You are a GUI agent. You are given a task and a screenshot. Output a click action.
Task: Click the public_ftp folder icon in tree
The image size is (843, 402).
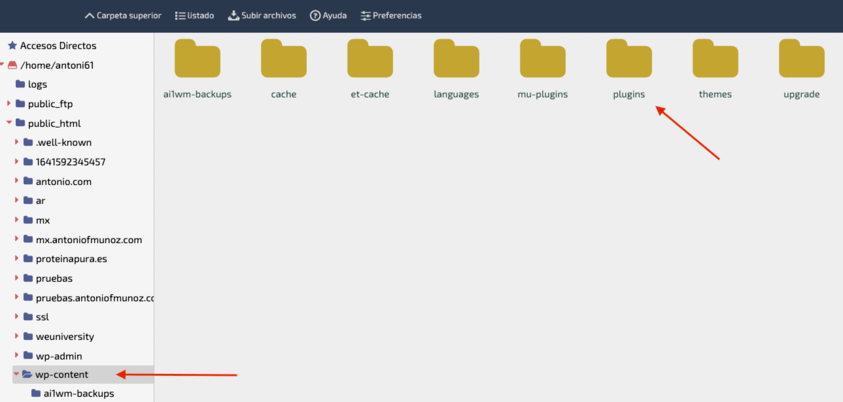point(20,104)
